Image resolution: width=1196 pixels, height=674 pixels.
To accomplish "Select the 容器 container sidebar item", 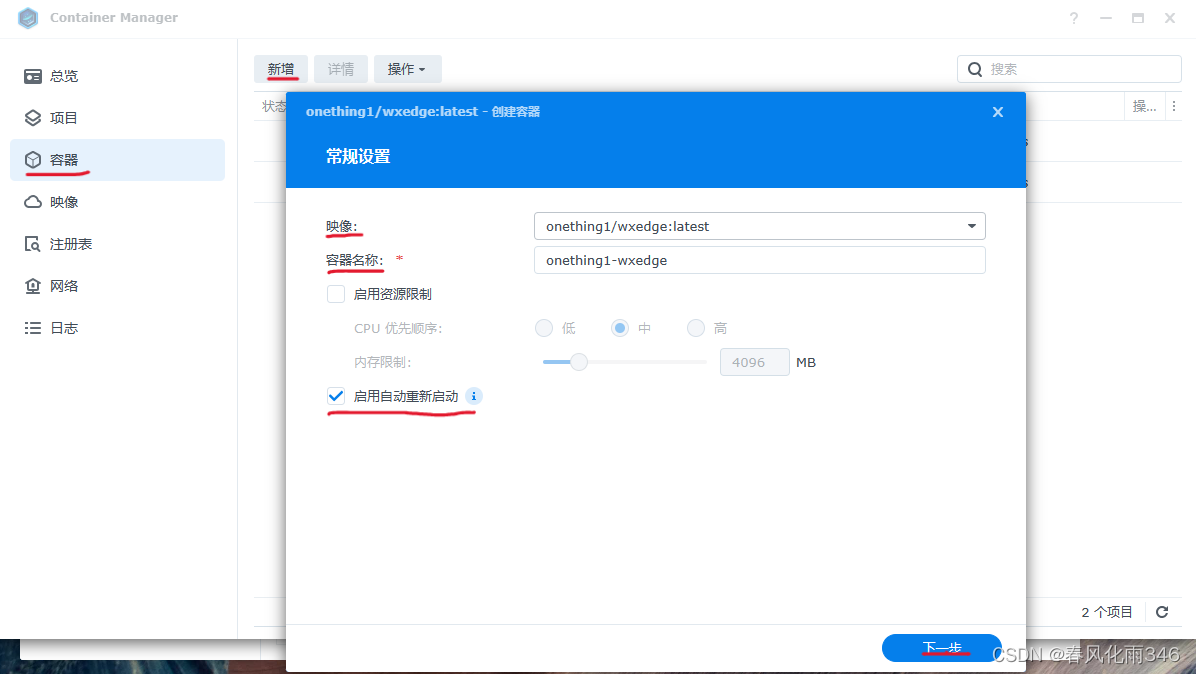I will point(117,160).
